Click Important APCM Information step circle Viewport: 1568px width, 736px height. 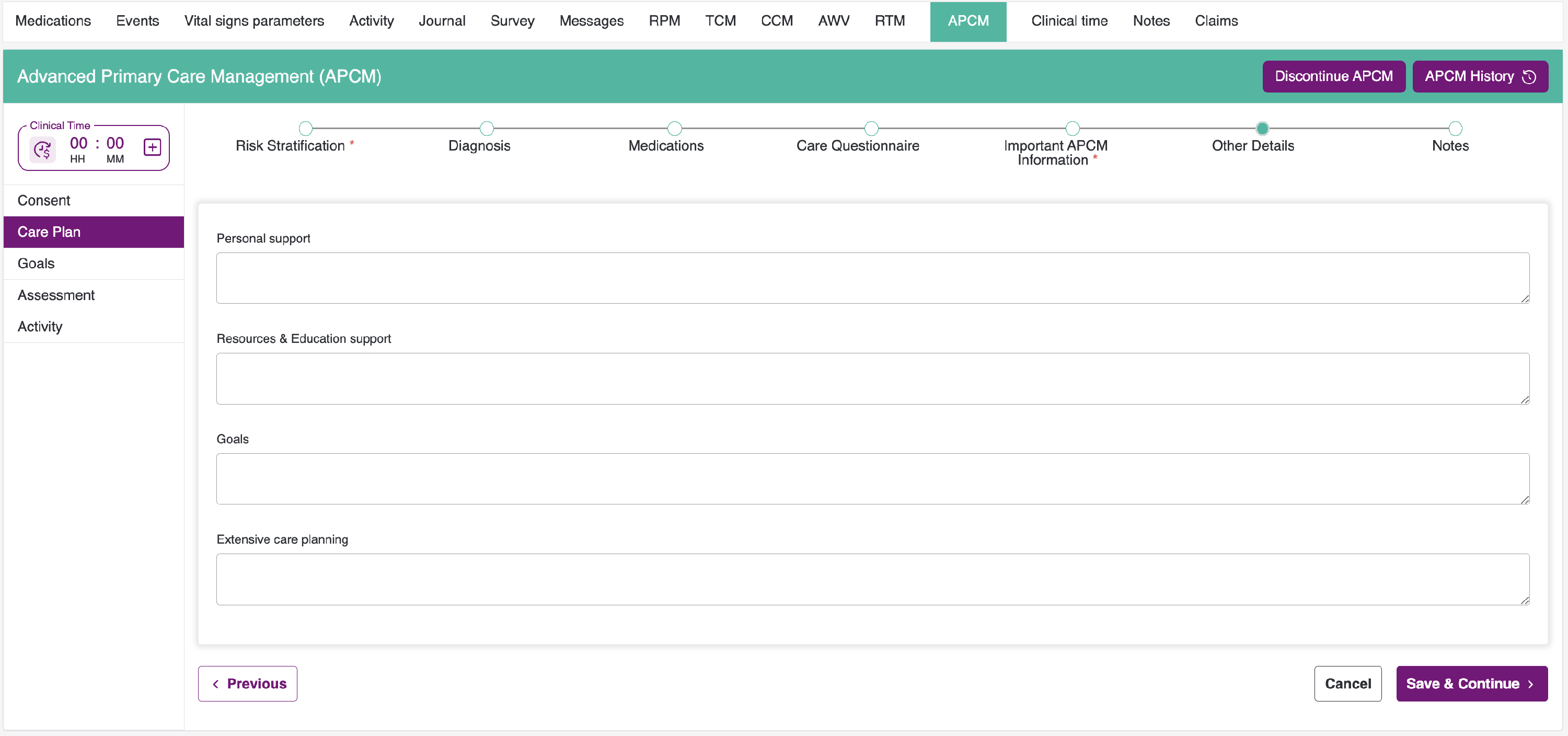point(1072,129)
